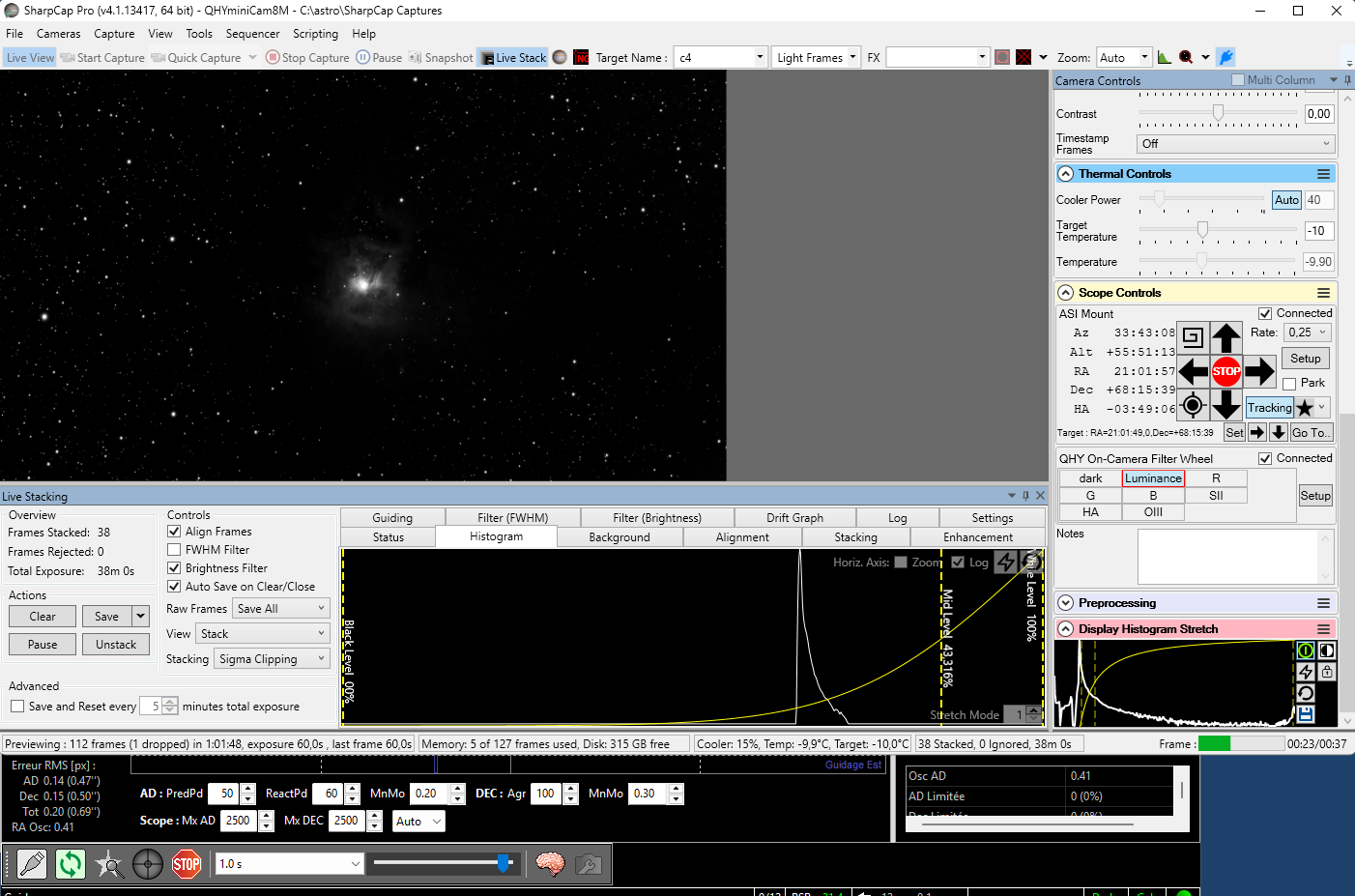Toggle the Align Frames checkbox
1355x896 pixels.
(x=174, y=532)
